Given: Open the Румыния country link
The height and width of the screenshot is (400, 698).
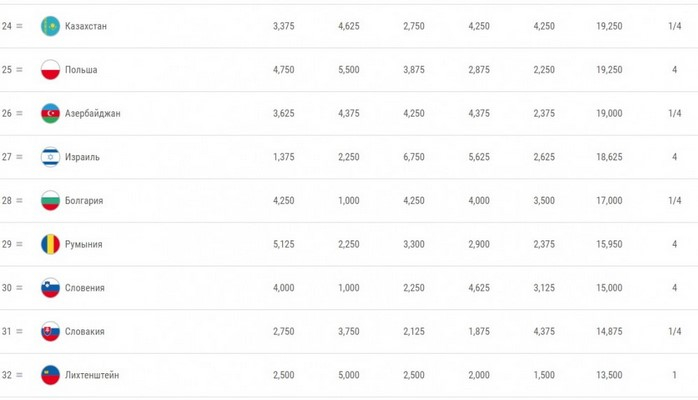Looking at the screenshot, I should pos(83,244).
